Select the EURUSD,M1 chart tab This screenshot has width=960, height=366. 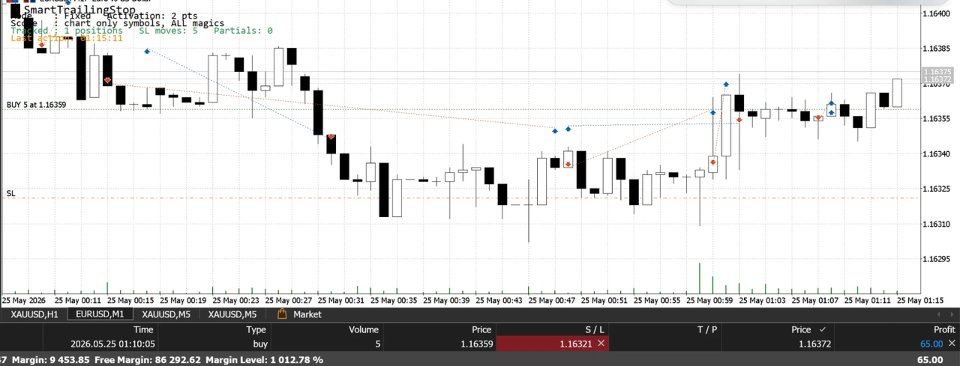click(99, 315)
